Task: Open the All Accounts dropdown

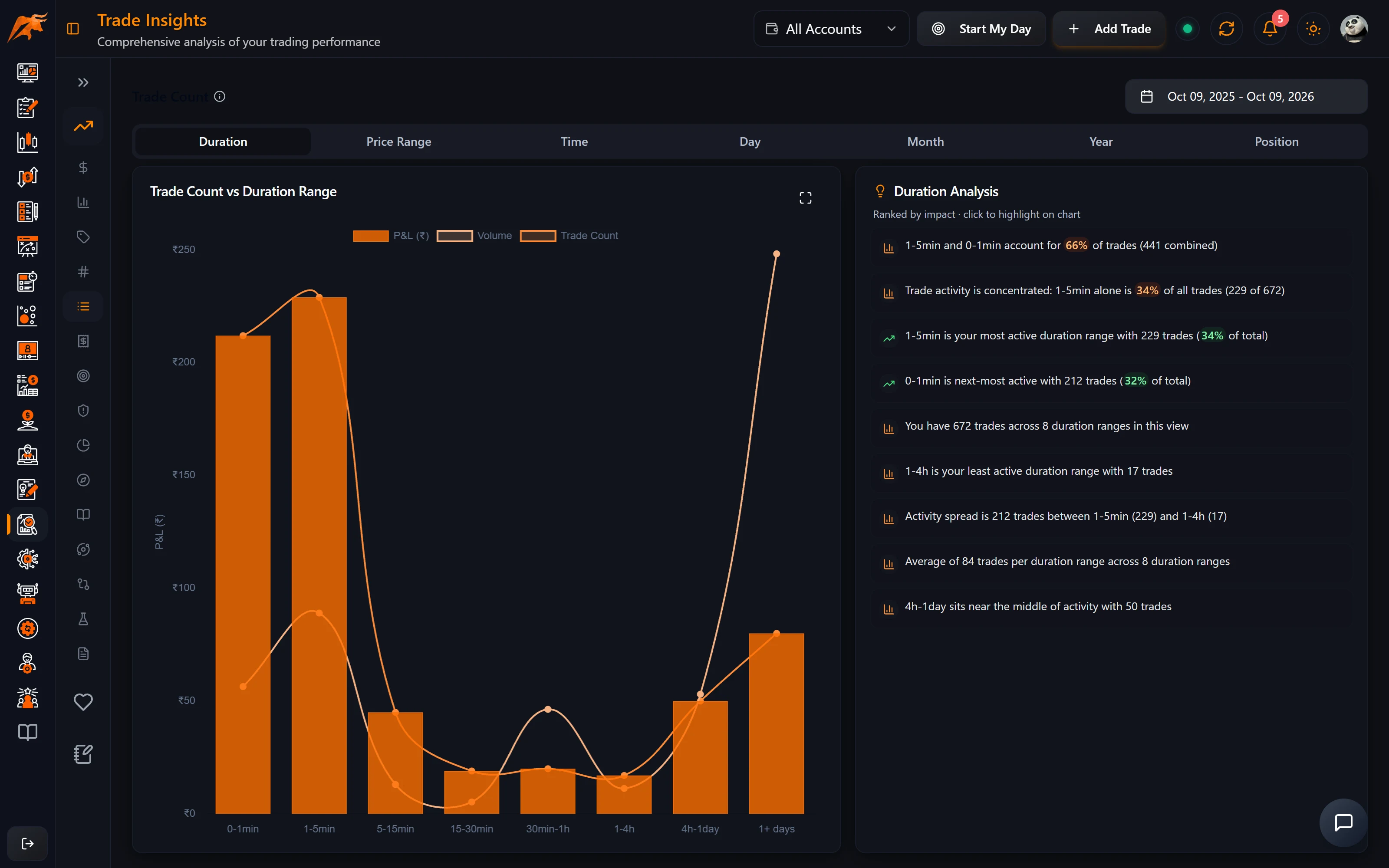Action: 830,29
